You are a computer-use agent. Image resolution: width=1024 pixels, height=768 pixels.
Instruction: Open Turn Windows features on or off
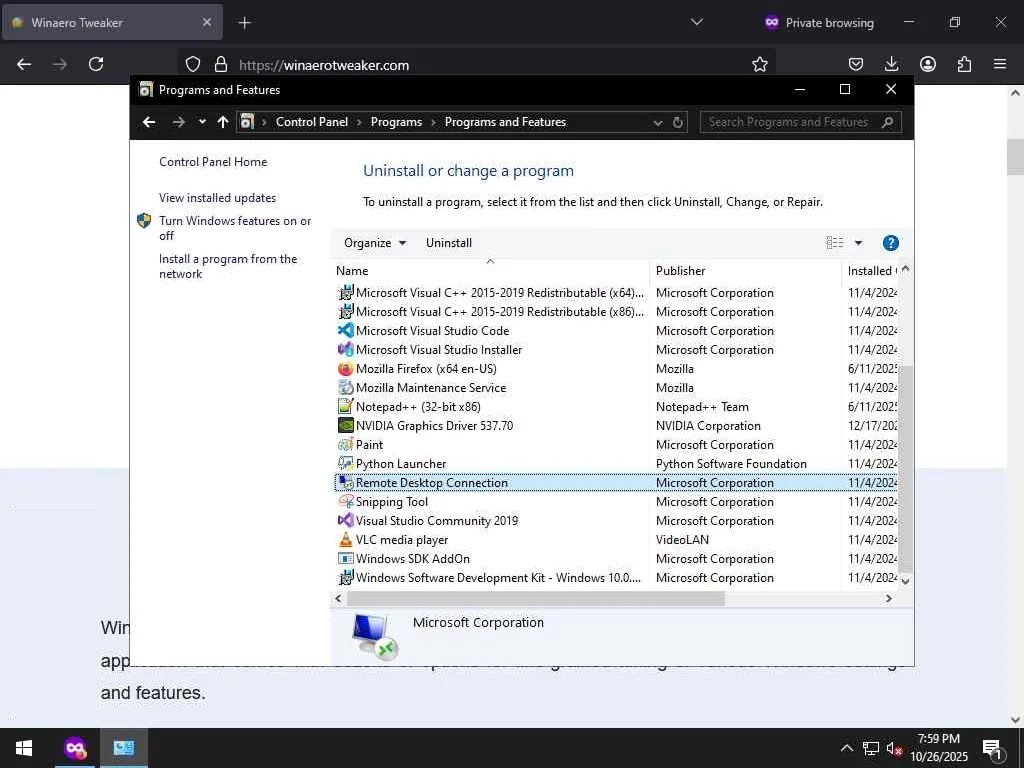[x=234, y=228]
